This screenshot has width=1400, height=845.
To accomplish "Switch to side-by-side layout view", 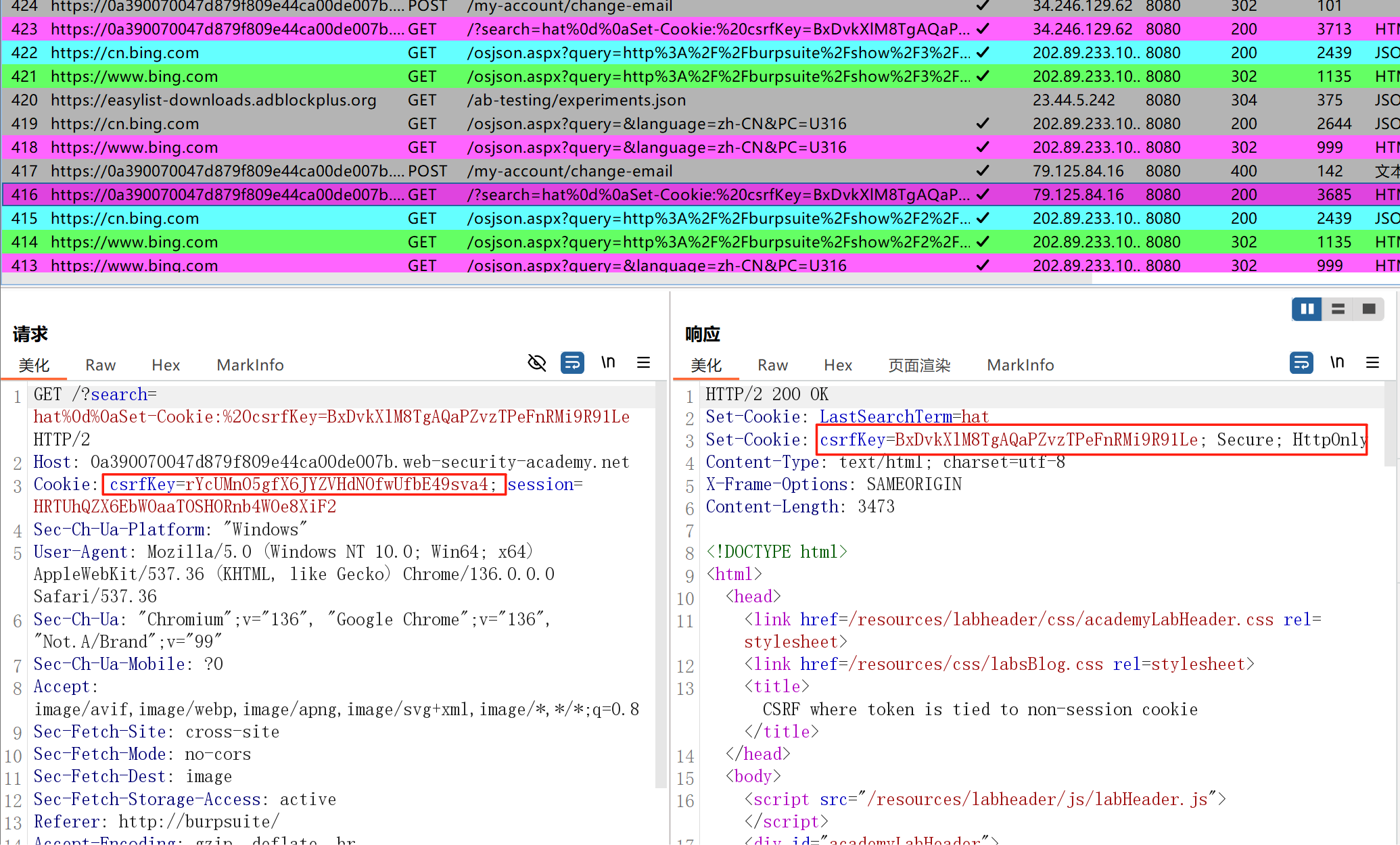I will pos(1307,309).
